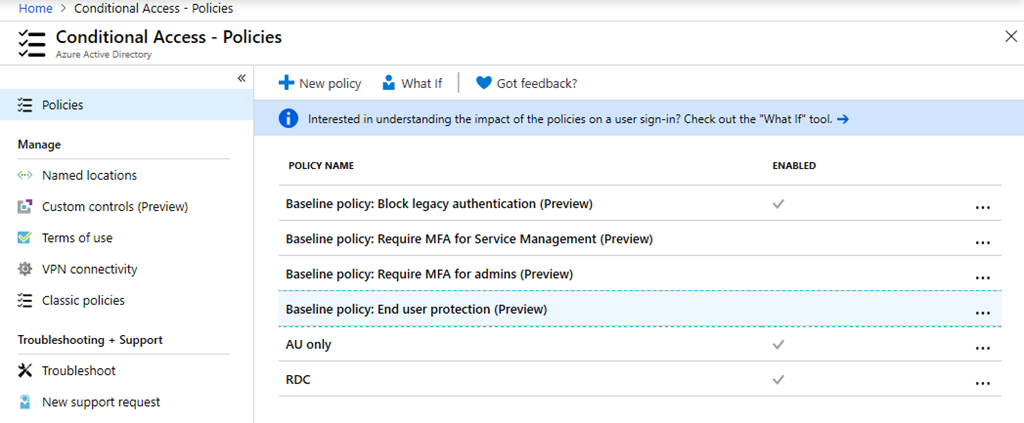Screen dimensions: 1024x423
Task: Click the Terms of use icon
Action: 25,238
